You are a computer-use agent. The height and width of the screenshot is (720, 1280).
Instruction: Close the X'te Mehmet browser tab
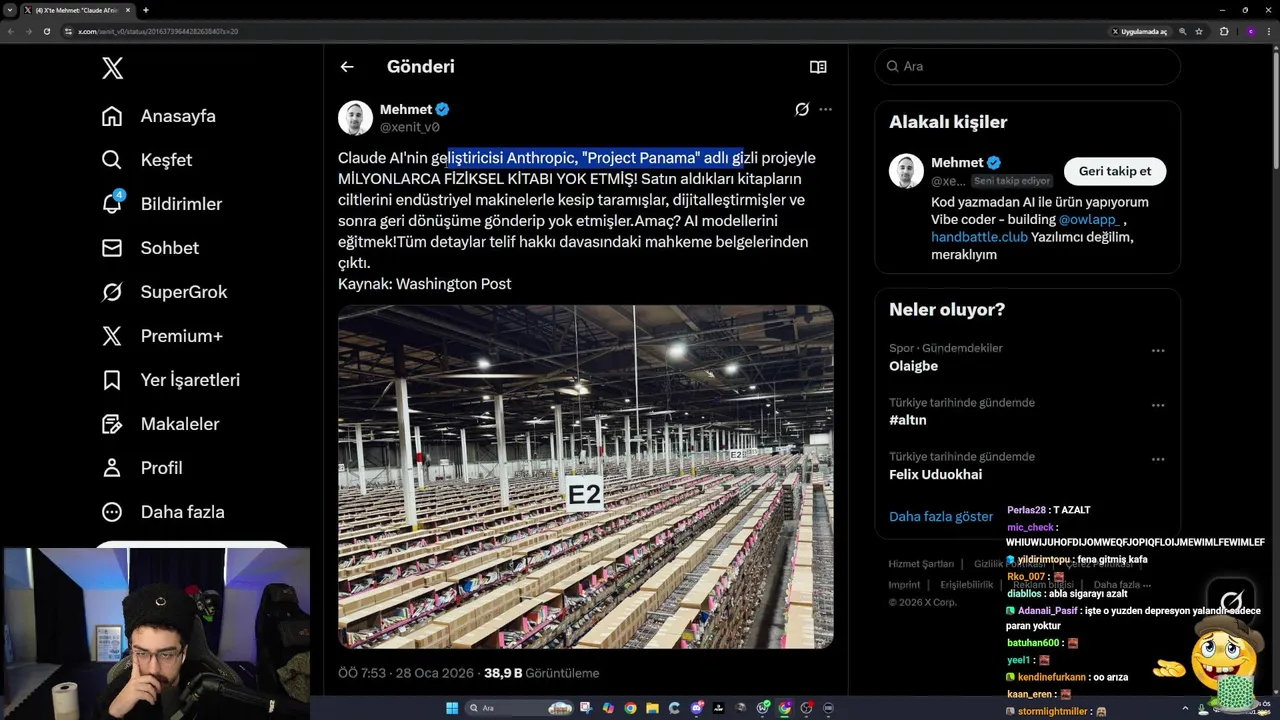128,10
